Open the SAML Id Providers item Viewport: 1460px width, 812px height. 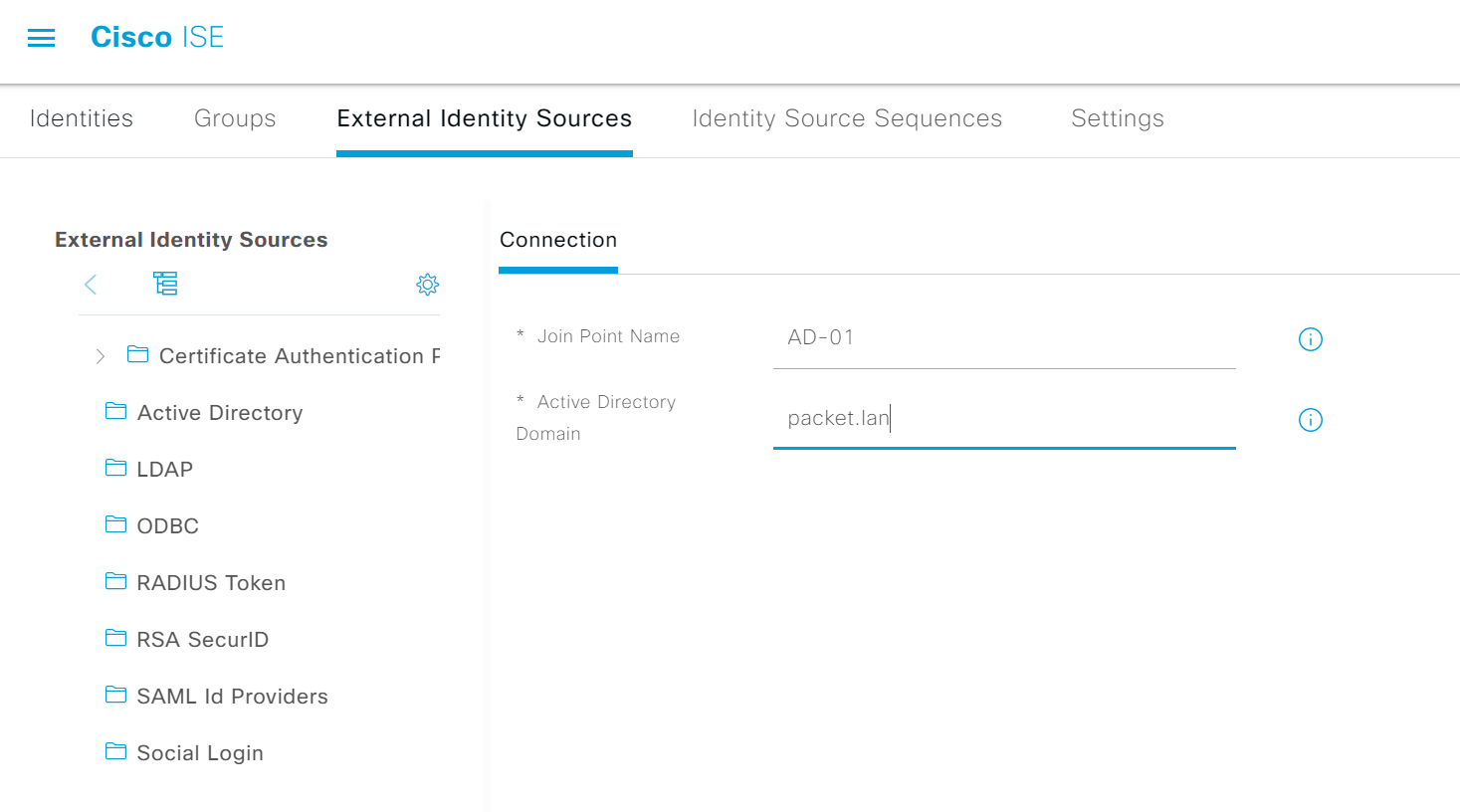[x=233, y=697]
